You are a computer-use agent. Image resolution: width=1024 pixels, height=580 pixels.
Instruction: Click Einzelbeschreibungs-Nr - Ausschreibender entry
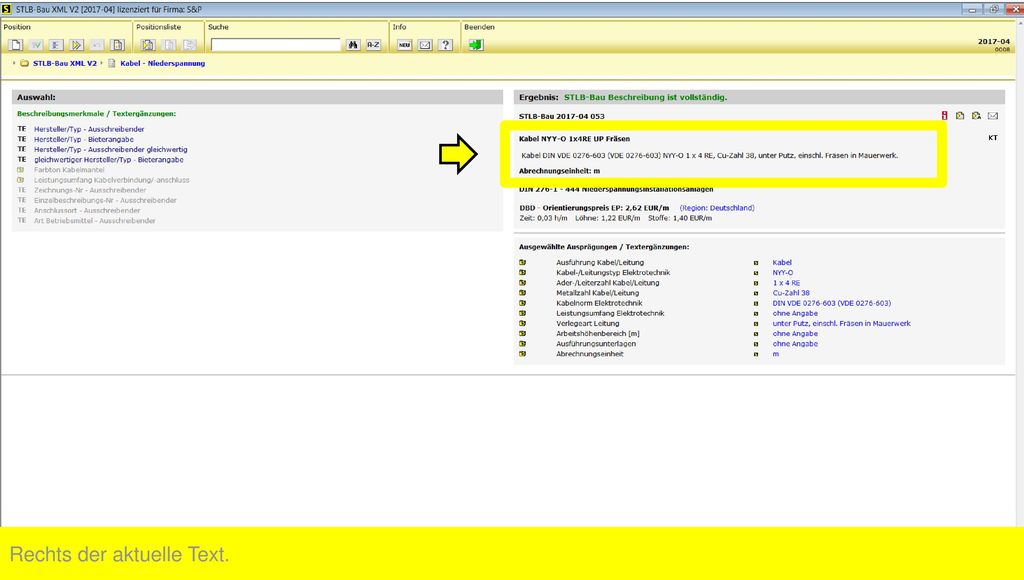click(x=105, y=201)
